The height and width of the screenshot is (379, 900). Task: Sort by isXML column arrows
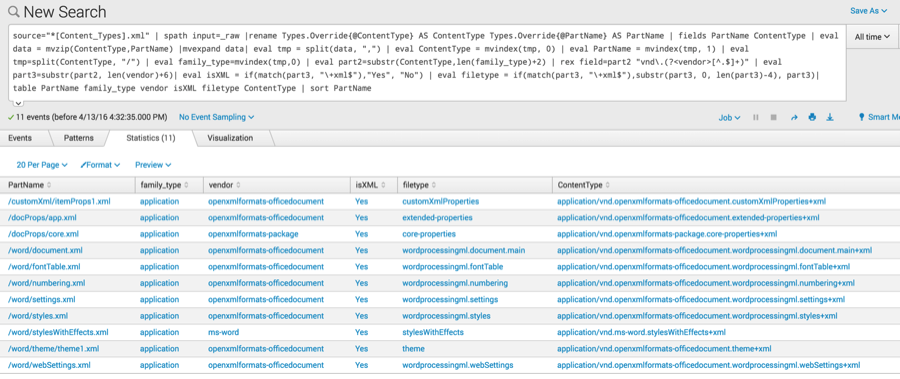tap(384, 185)
